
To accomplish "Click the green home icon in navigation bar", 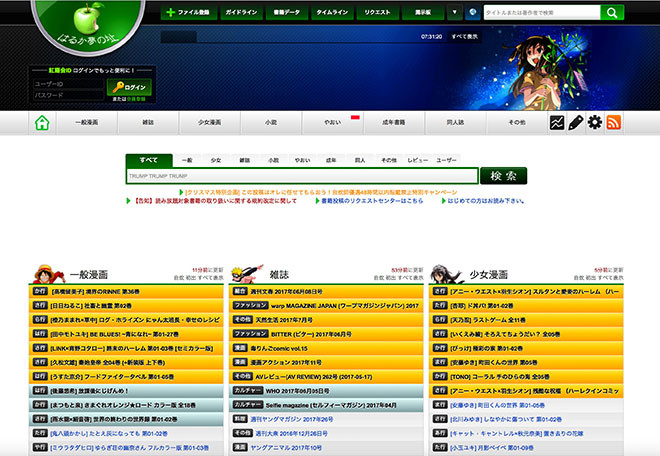I will click(42, 123).
